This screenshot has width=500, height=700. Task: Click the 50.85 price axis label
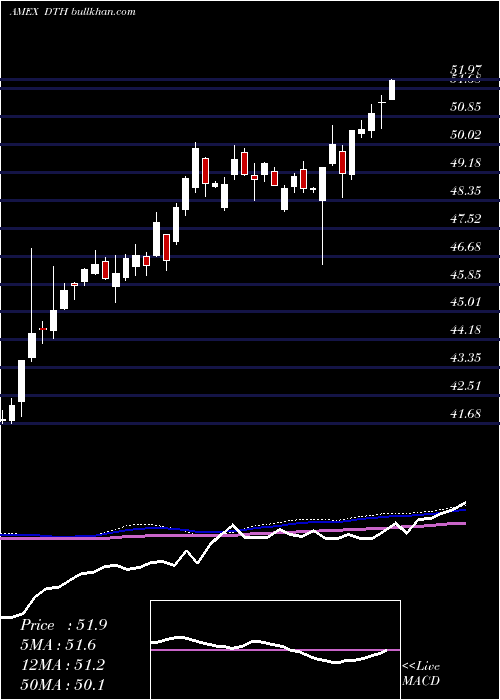(465, 107)
